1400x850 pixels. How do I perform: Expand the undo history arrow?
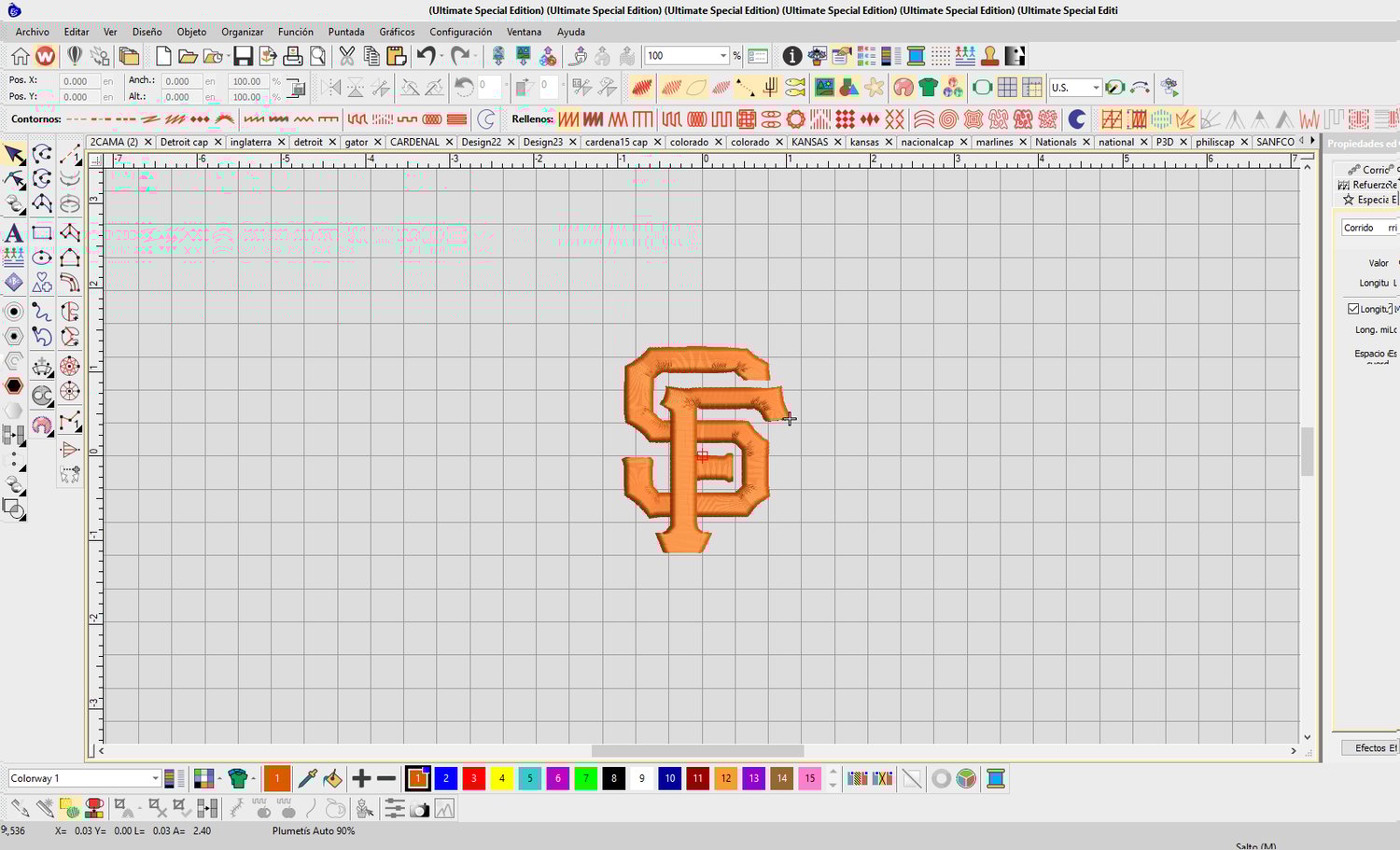[441, 56]
